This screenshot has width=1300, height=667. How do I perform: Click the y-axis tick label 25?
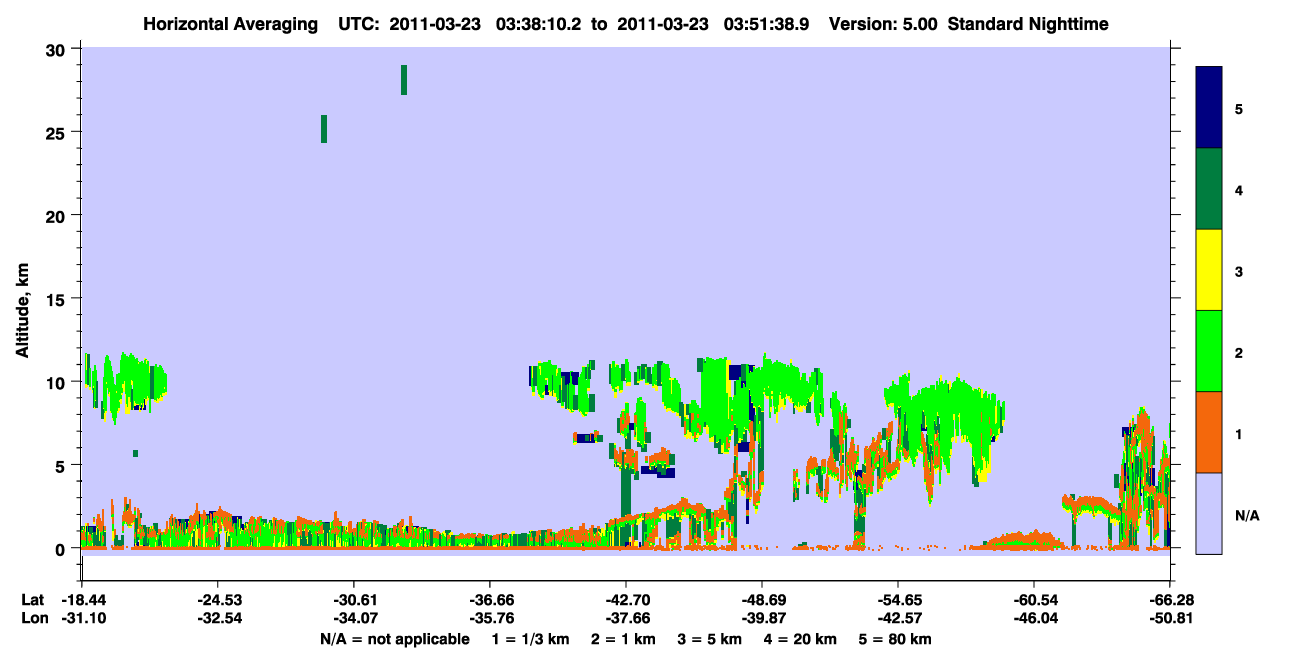[x=58, y=133]
